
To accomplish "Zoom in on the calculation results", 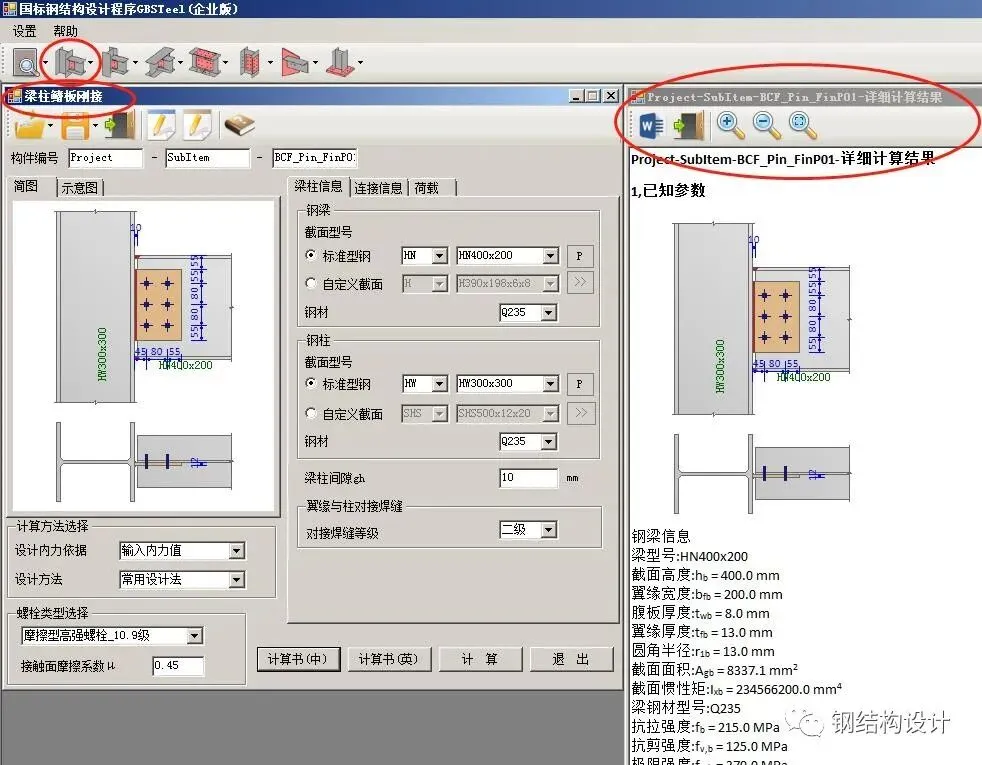I will coord(730,126).
